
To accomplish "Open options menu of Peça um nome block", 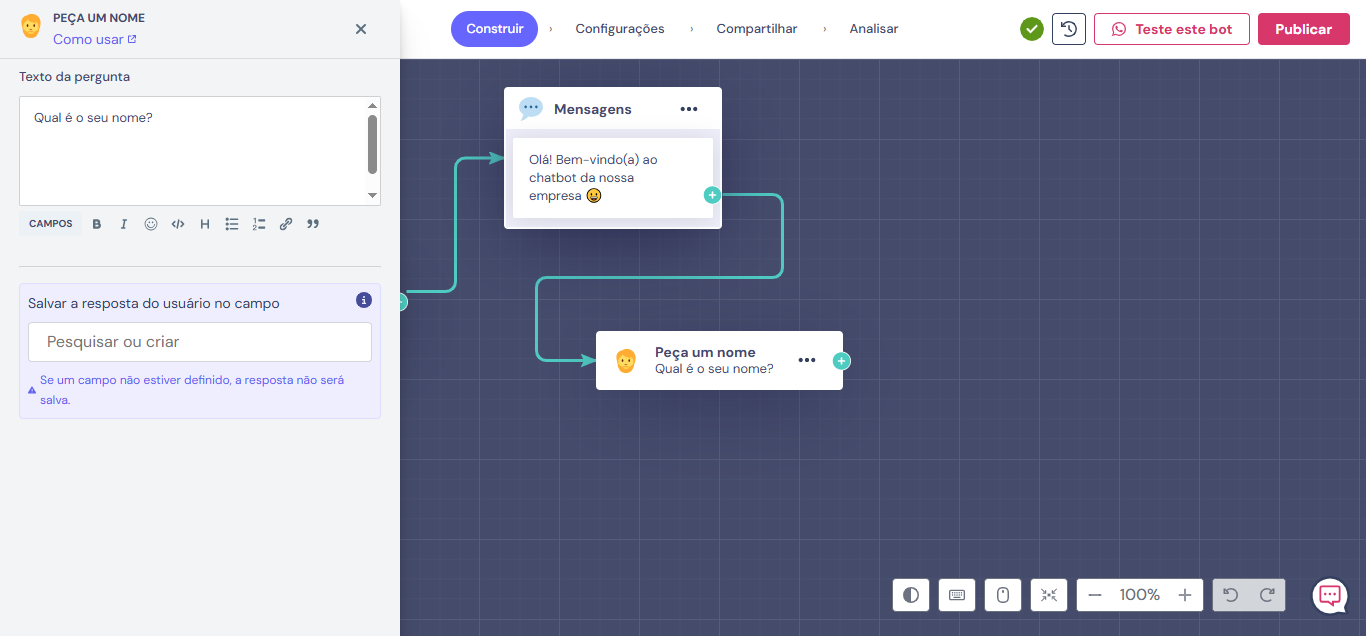I will pos(807,360).
